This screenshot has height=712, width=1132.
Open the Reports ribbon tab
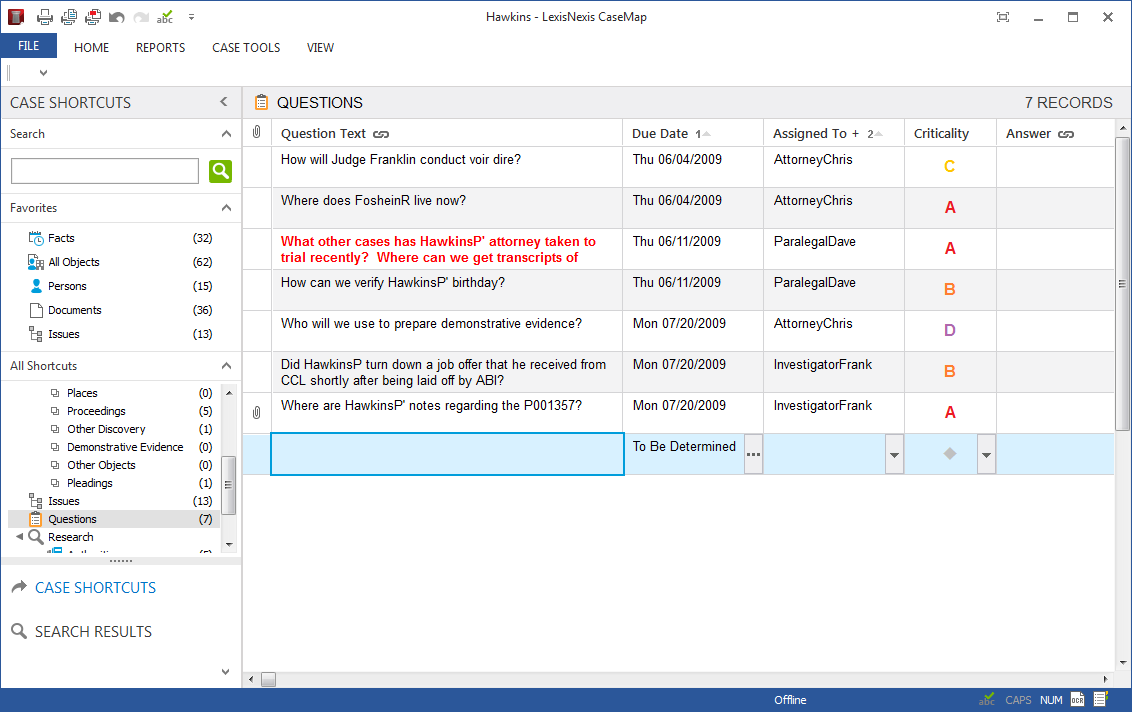point(160,47)
